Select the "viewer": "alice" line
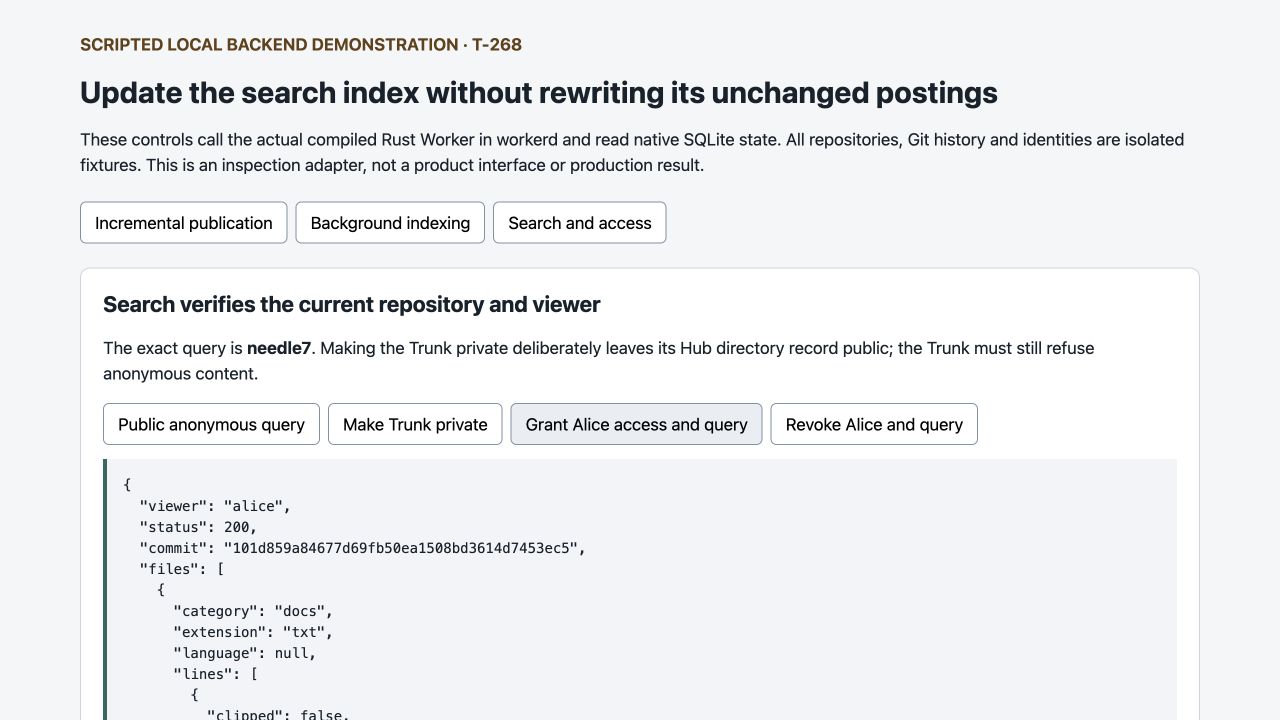Image resolution: width=1280 pixels, height=720 pixels. [215, 506]
